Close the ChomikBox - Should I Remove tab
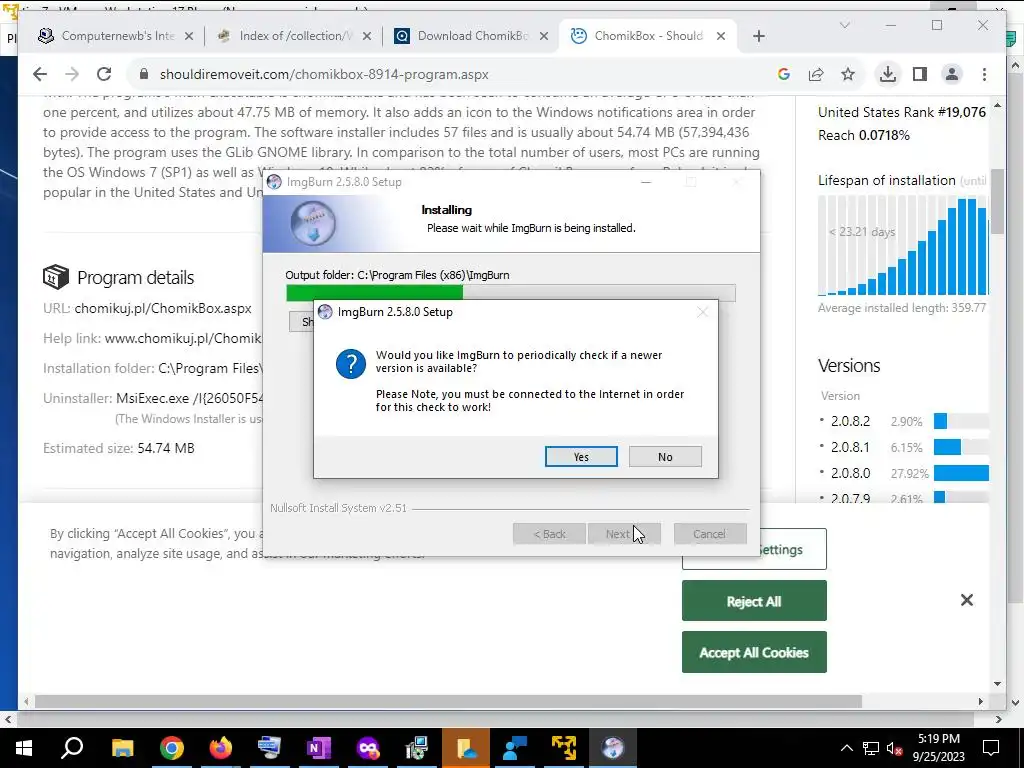Screen dimensions: 1024x768 [720, 36]
